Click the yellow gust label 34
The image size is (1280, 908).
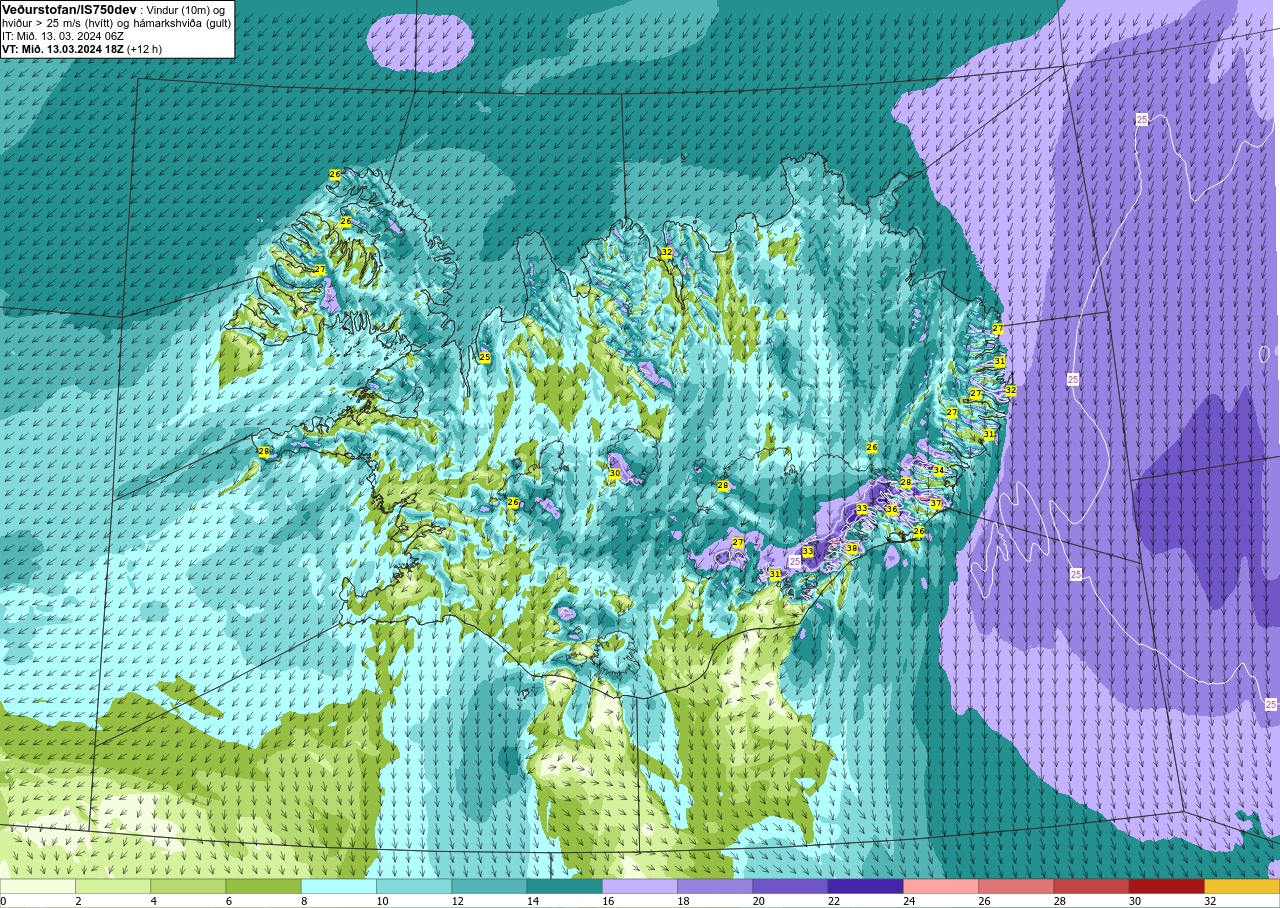[x=938, y=470]
